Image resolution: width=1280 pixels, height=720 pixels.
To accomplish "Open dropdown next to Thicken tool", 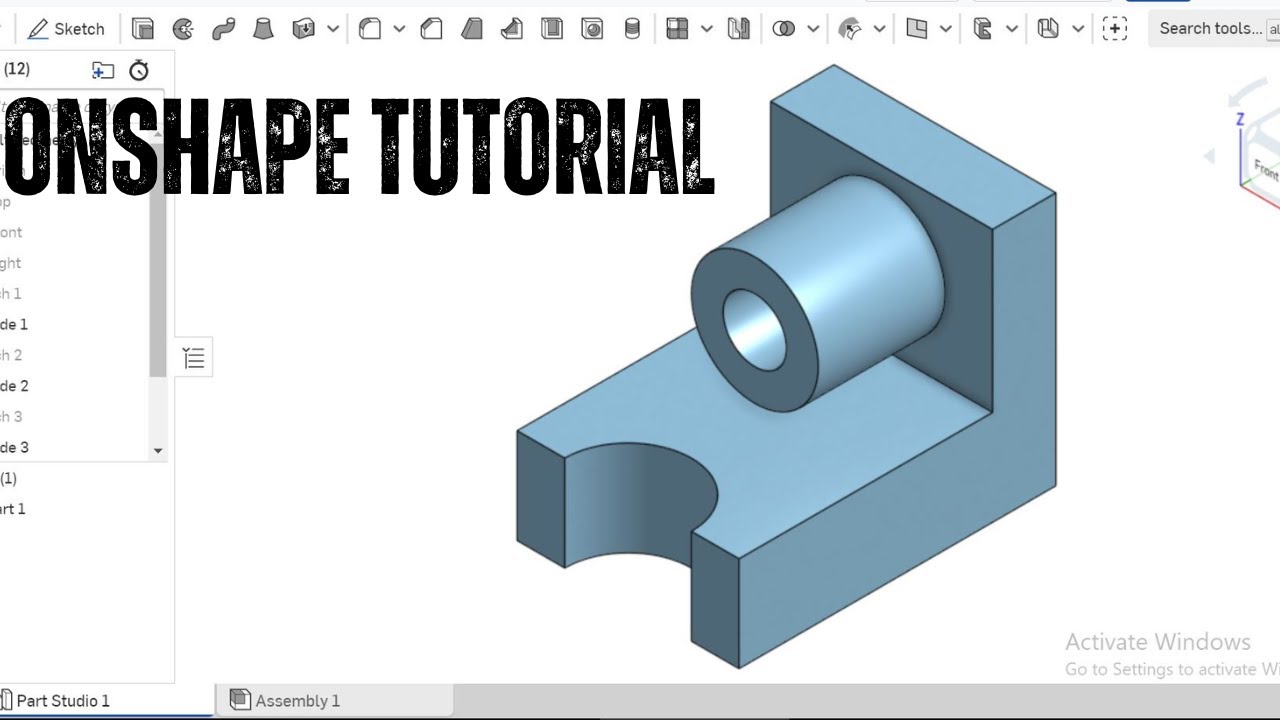I will (333, 29).
